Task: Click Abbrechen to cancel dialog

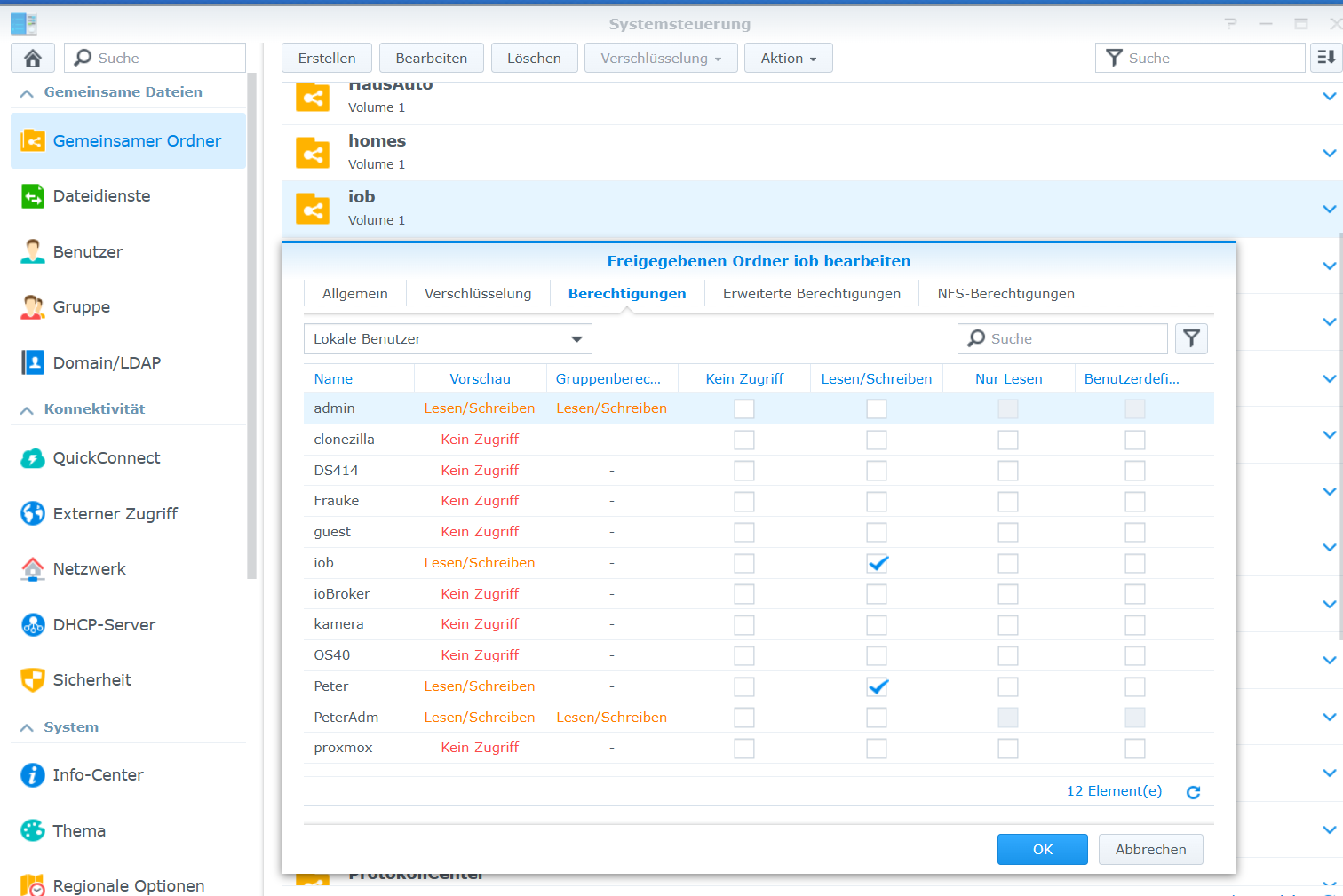Action: tap(1151, 849)
